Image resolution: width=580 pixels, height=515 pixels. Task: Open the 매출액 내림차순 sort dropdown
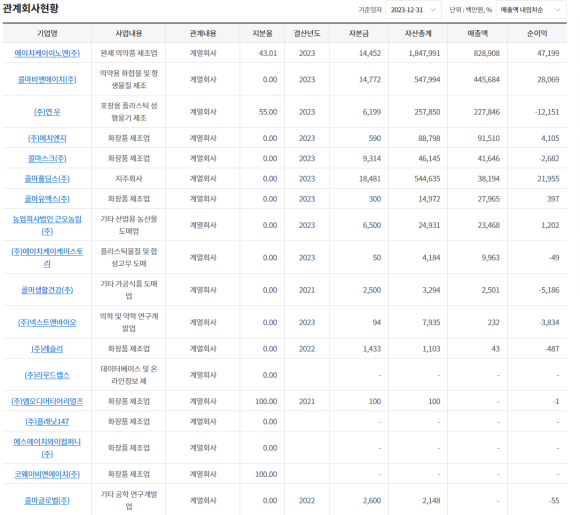coord(531,10)
